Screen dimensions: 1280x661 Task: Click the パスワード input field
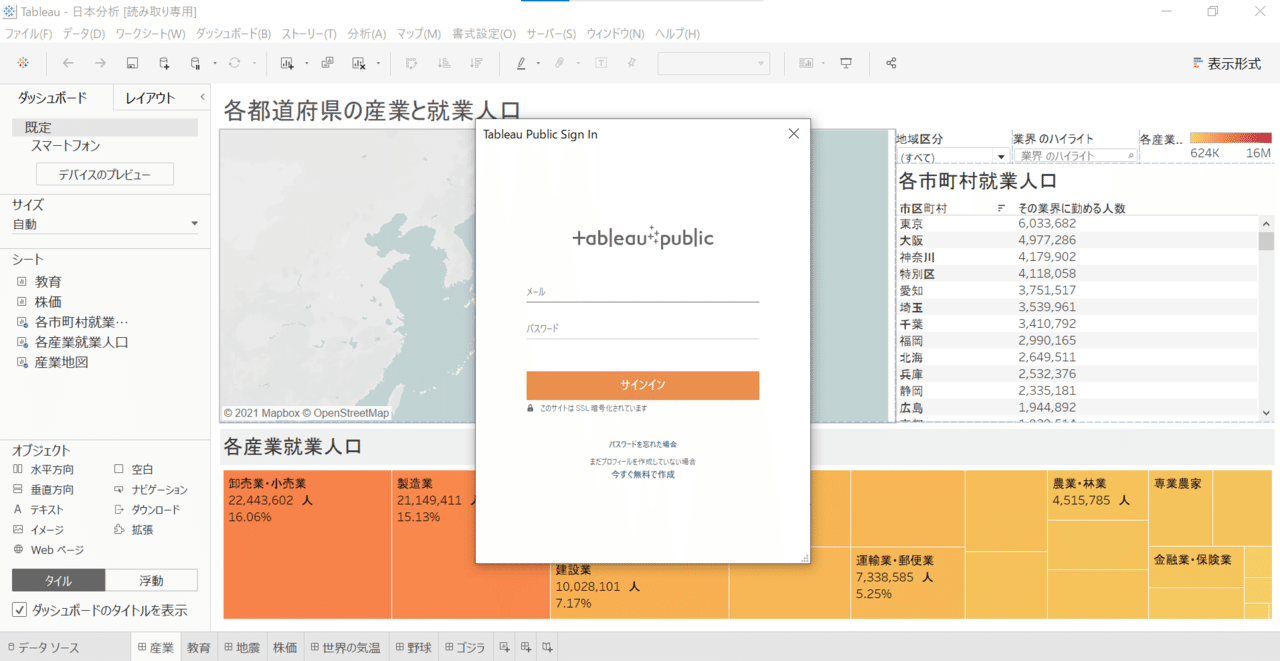(643, 328)
